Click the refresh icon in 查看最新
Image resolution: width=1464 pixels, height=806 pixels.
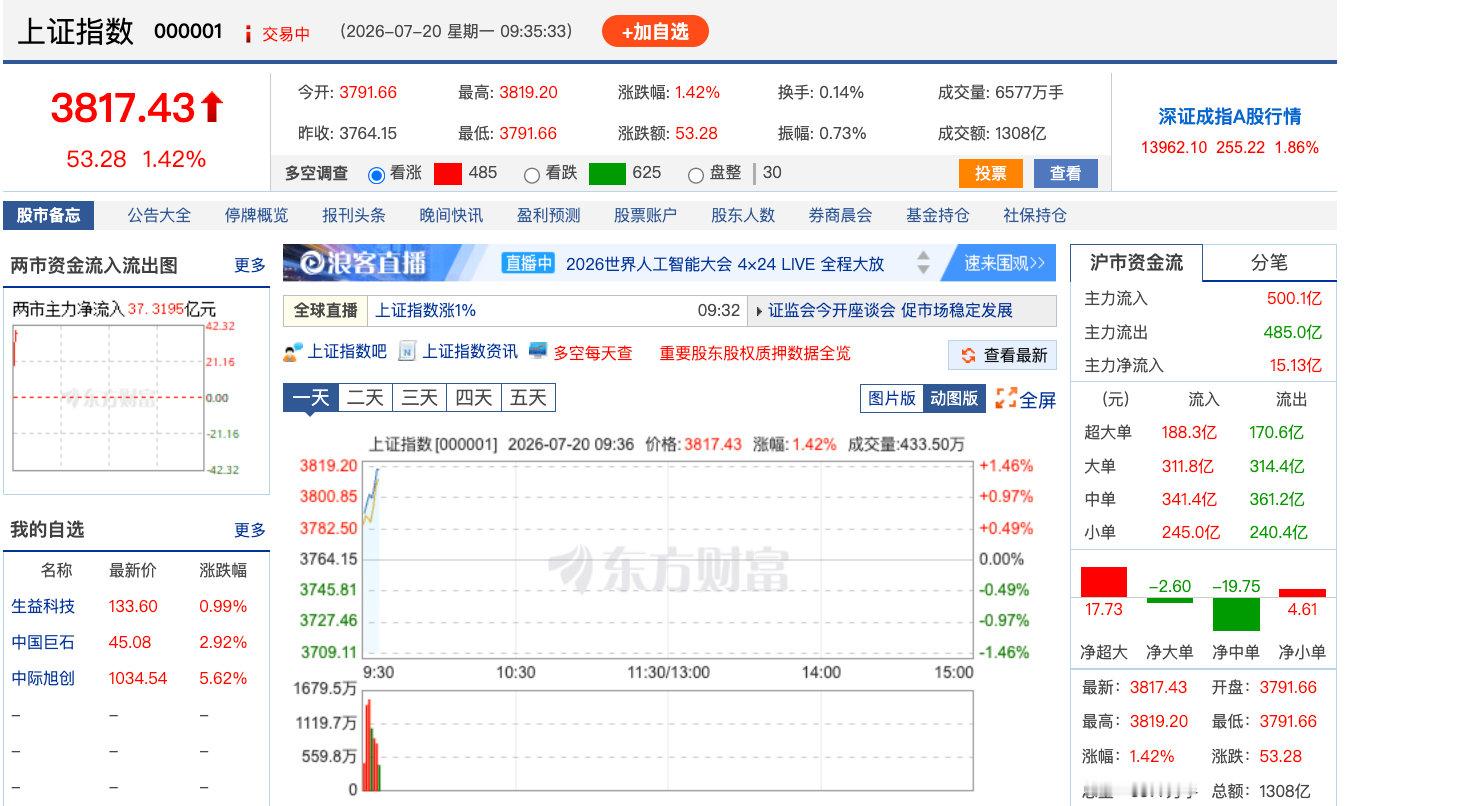(x=968, y=355)
